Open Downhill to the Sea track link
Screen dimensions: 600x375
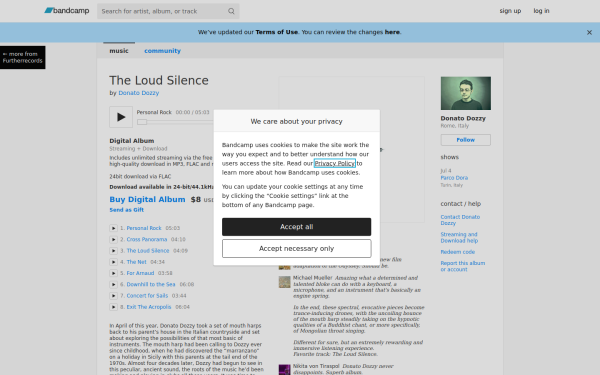click(151, 284)
